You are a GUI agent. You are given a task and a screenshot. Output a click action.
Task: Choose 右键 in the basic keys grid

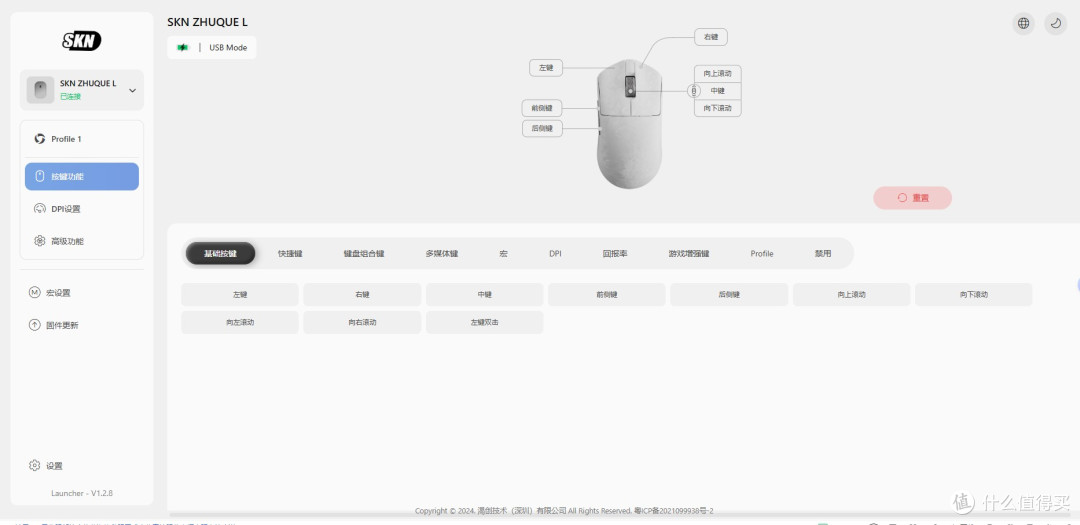362,294
